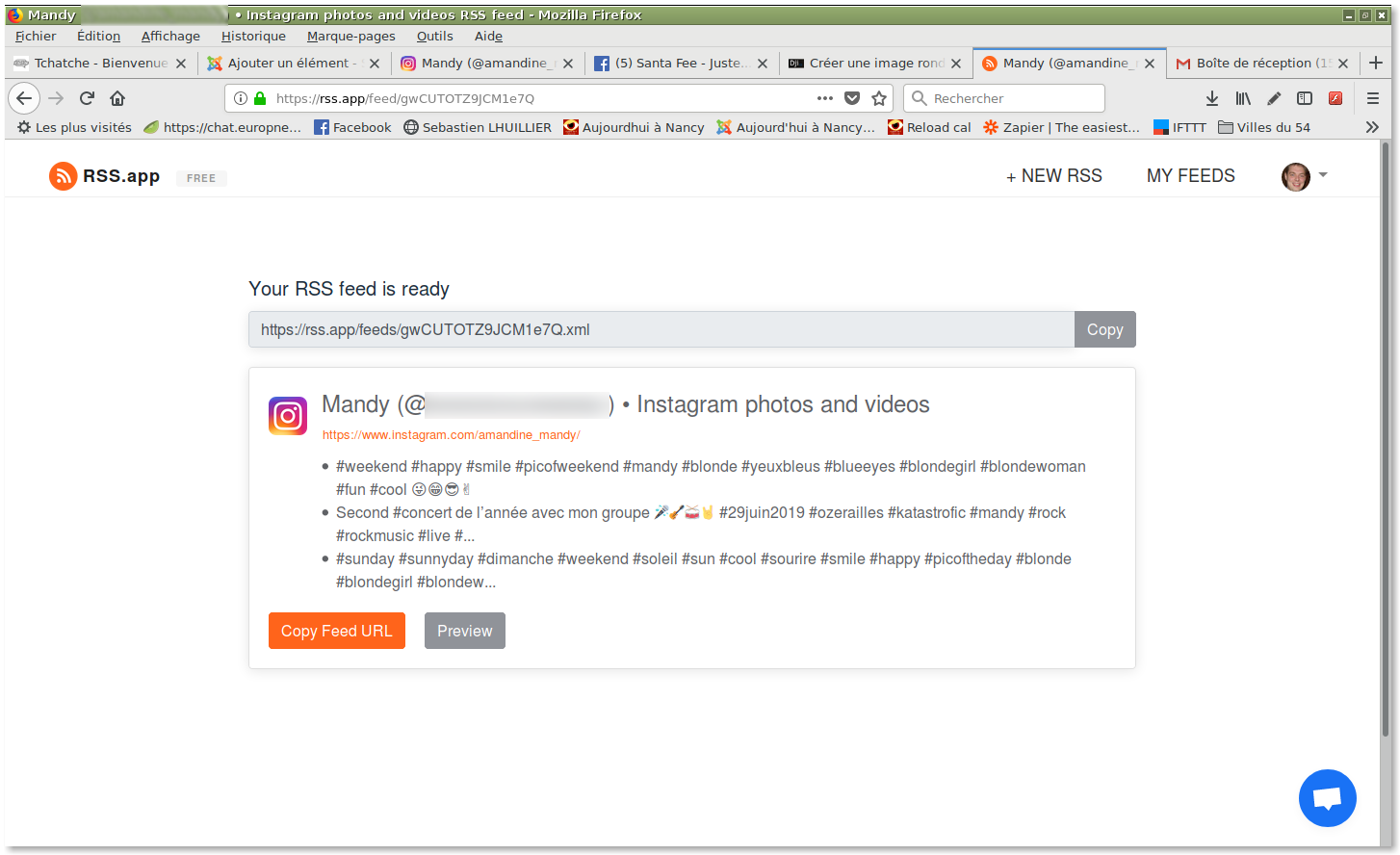The image size is (1400, 855).
Task: Open the Downloads arrow icon
Action: pyautogui.click(x=1212, y=98)
